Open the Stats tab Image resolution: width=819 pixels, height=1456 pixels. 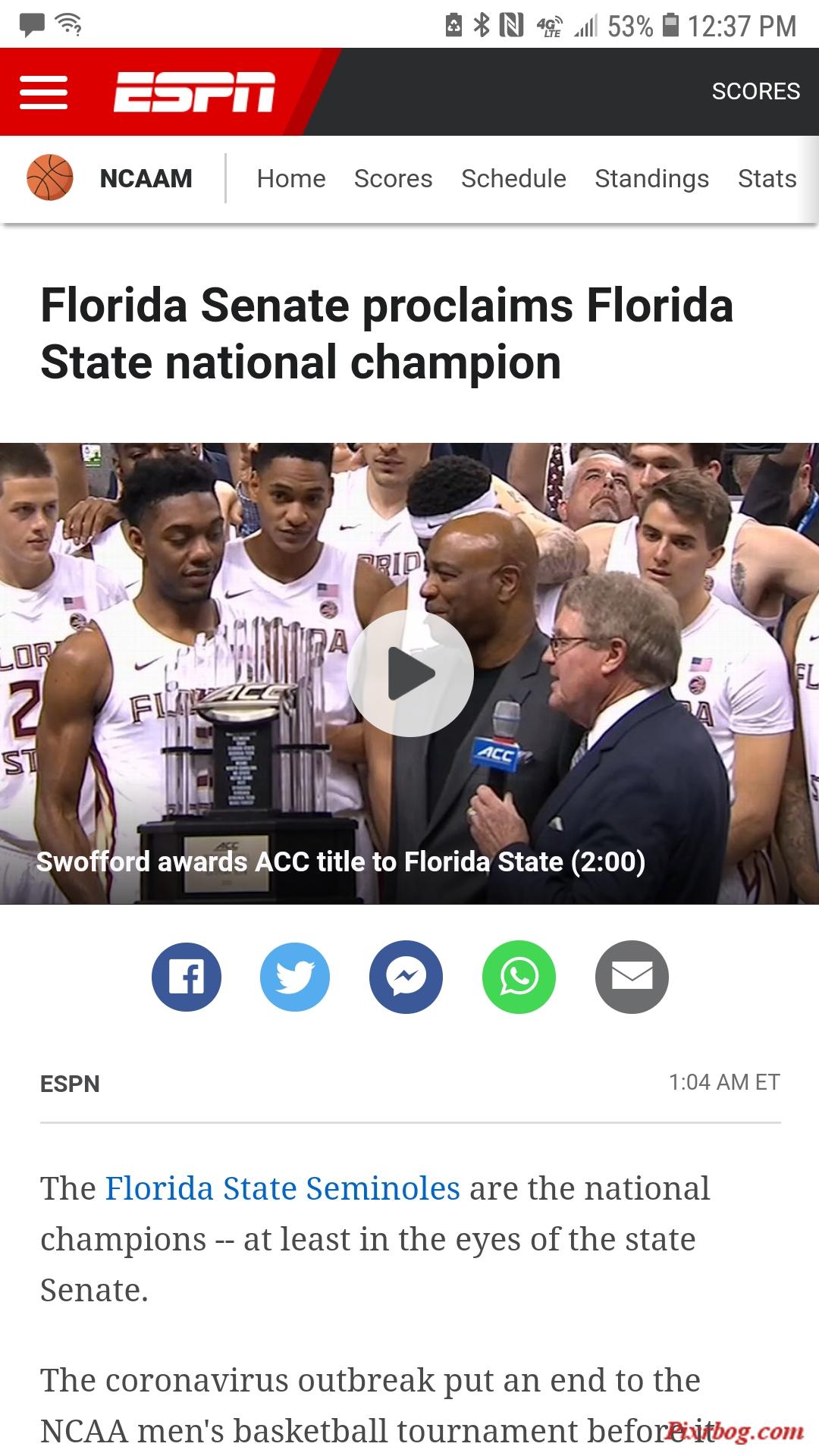click(767, 178)
